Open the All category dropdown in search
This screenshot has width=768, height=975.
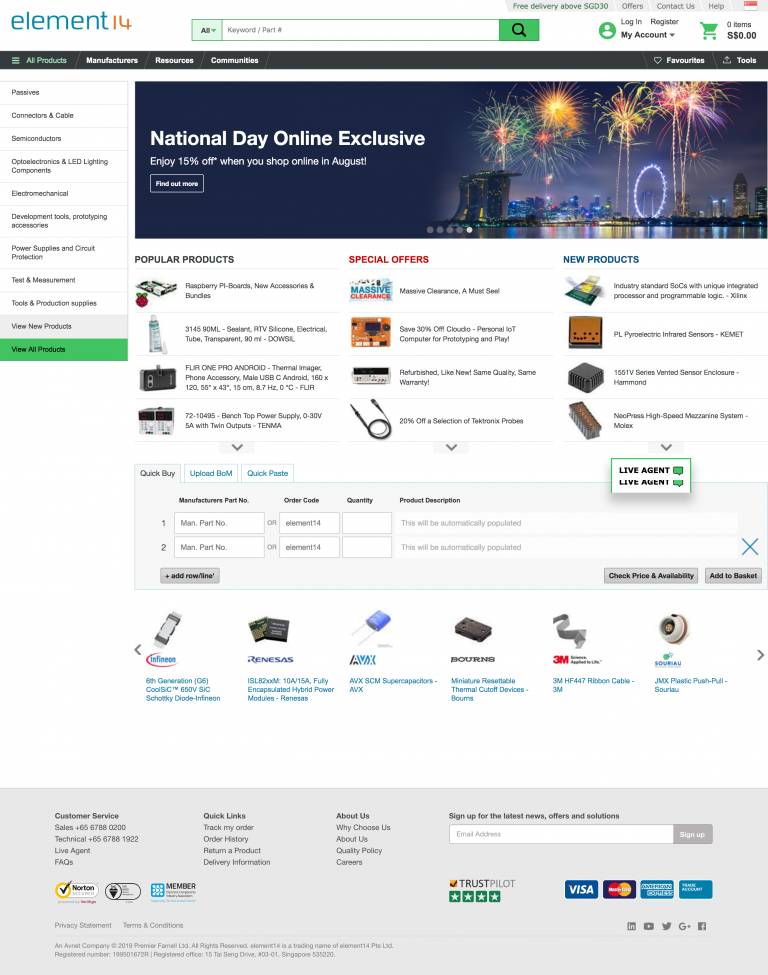[208, 30]
